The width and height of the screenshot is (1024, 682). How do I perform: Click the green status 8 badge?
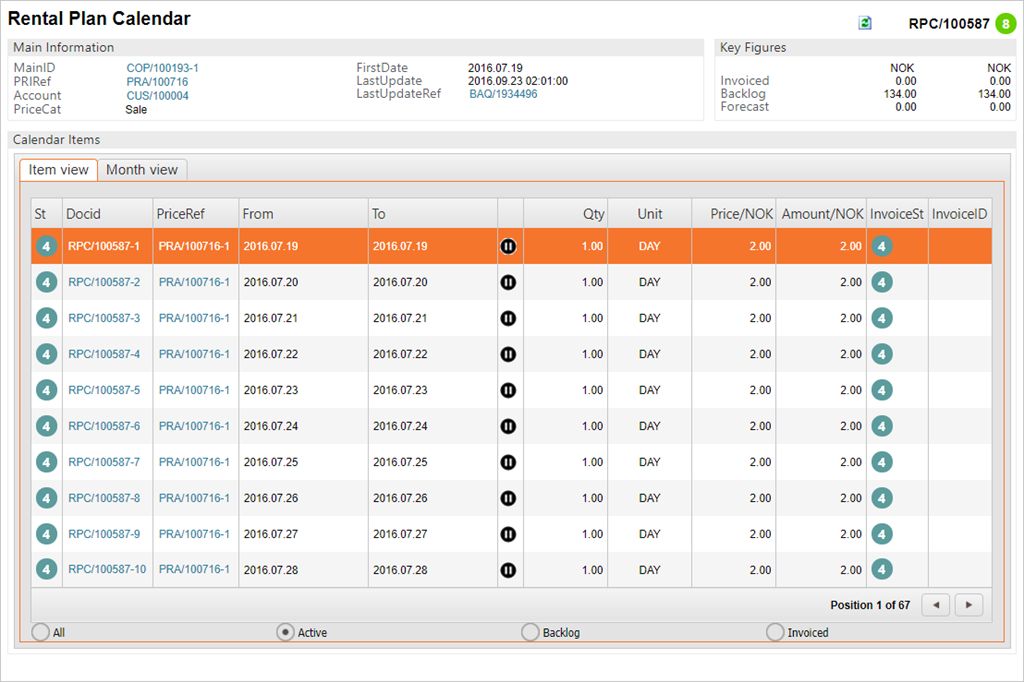coord(1004,23)
